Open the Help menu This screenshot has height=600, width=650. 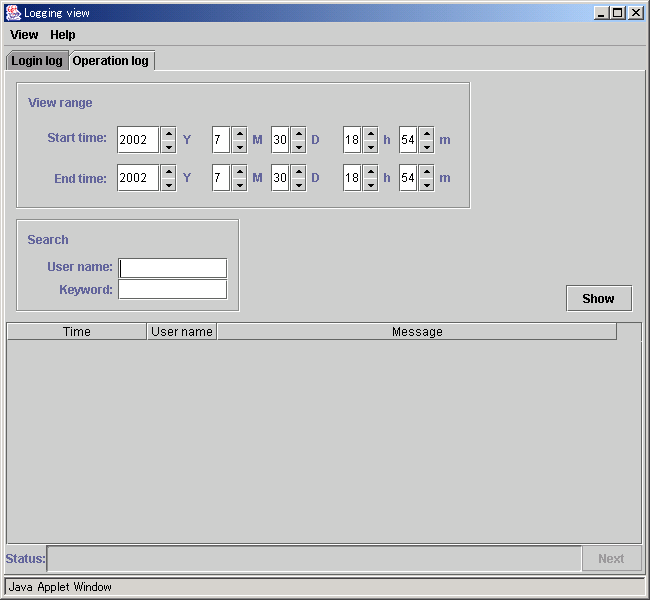63,35
